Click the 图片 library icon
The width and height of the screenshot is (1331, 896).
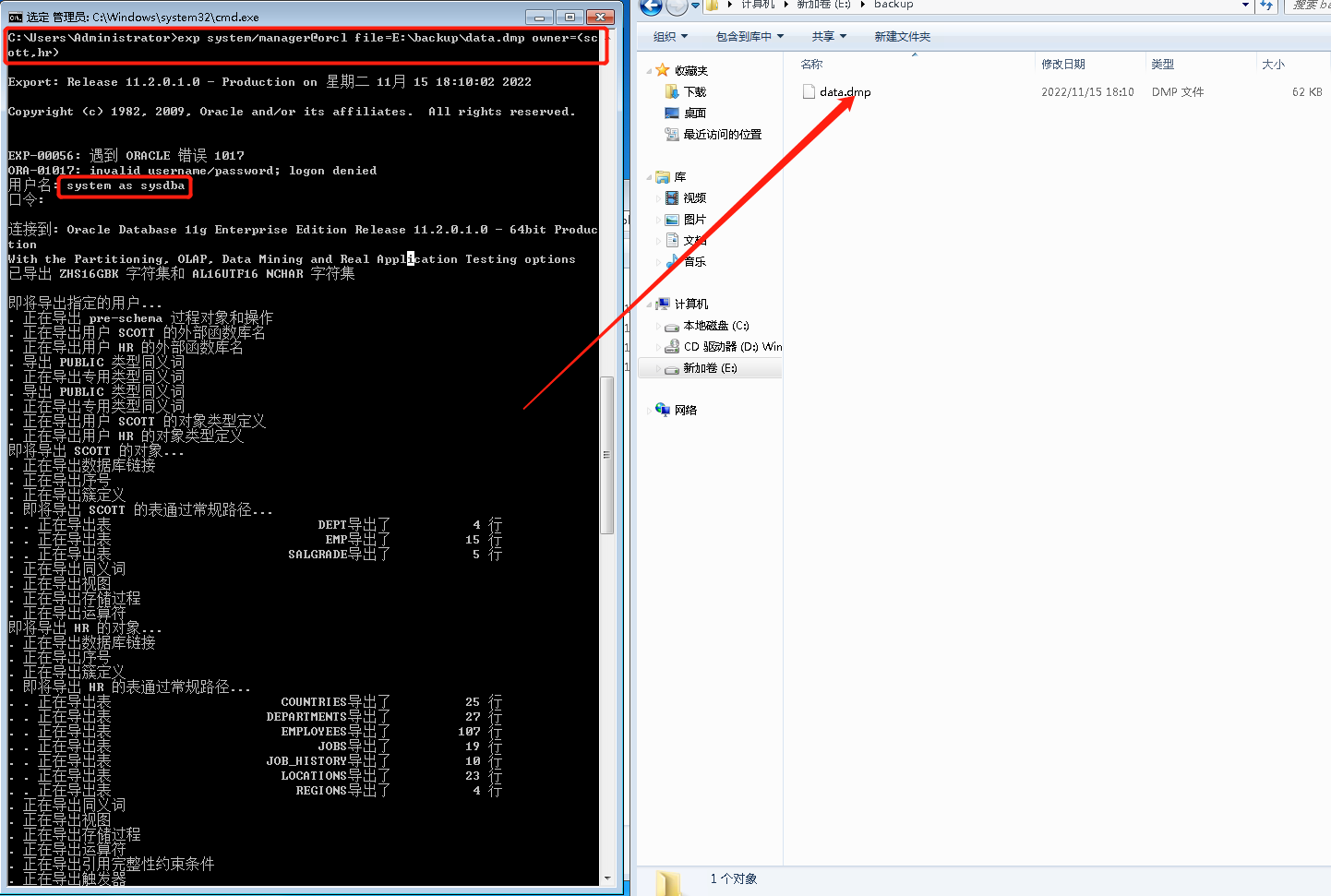tap(672, 219)
